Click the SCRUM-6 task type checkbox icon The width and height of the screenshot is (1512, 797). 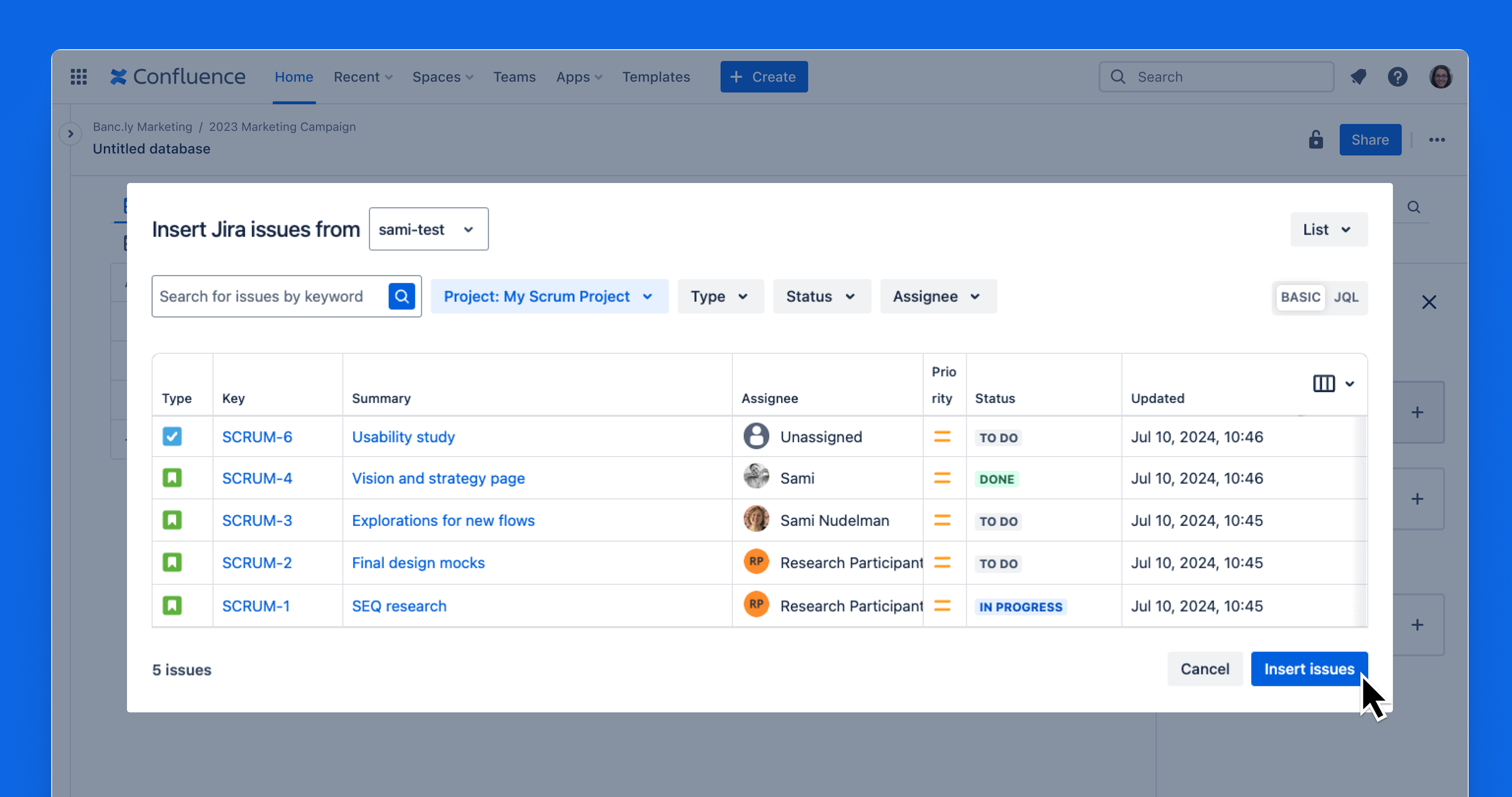[172, 437]
